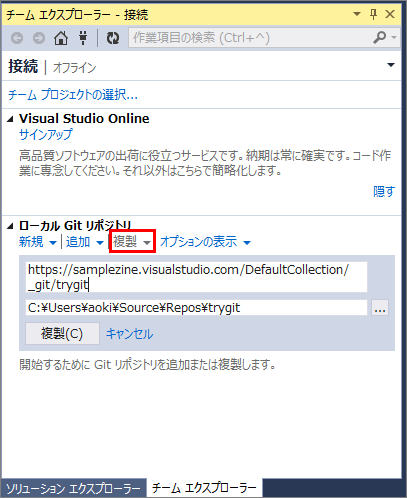Click the ローカル Git リポジトリ heading text

tap(75, 226)
